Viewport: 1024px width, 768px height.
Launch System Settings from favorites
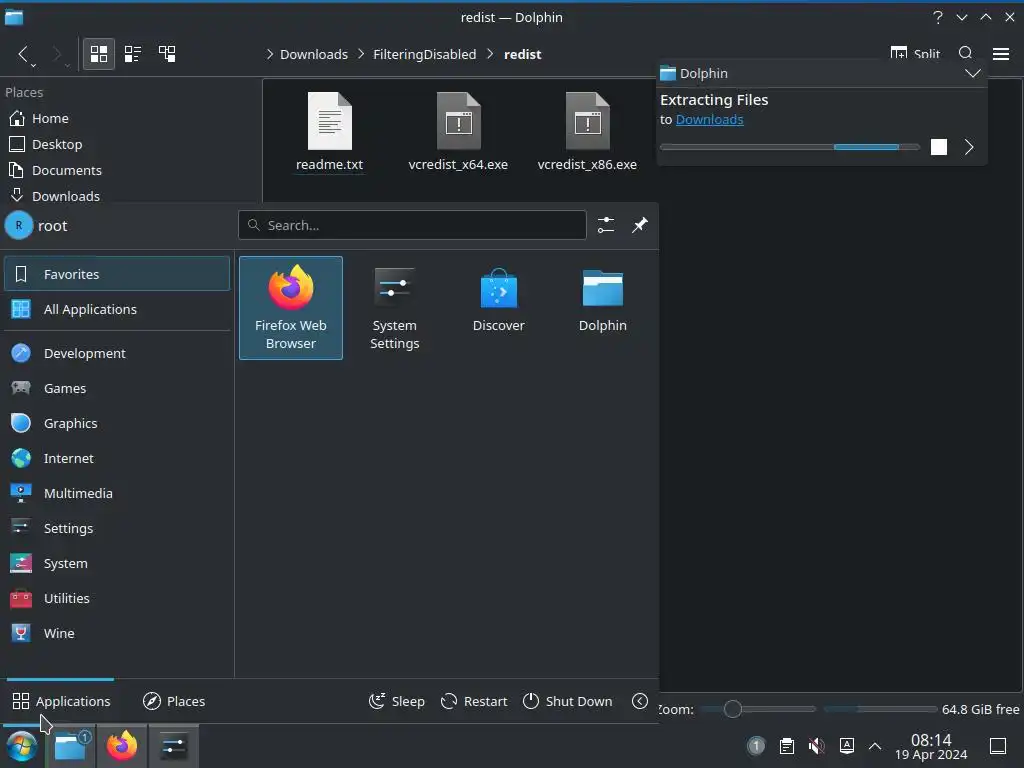[394, 308]
